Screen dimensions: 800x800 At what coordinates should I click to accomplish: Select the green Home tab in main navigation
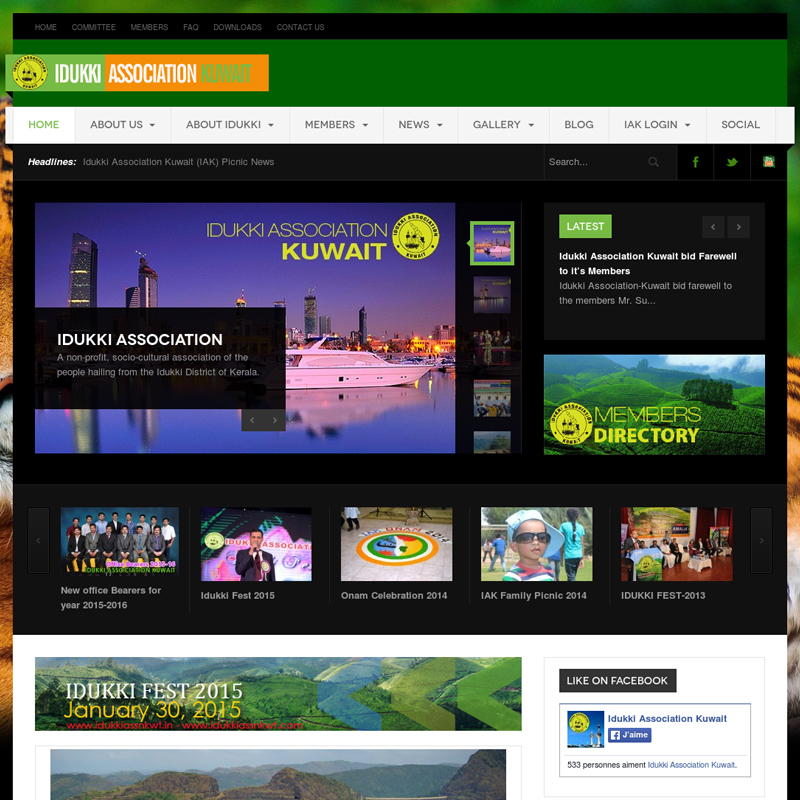tap(44, 124)
